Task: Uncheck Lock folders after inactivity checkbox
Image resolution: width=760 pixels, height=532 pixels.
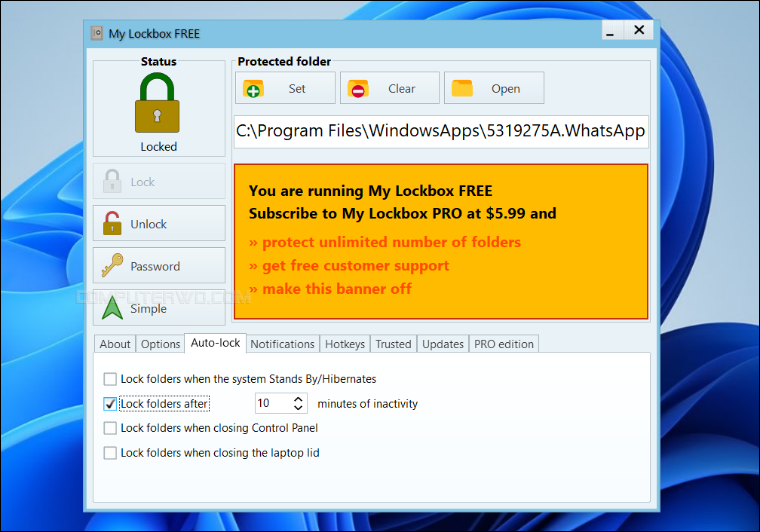Action: click(110, 404)
